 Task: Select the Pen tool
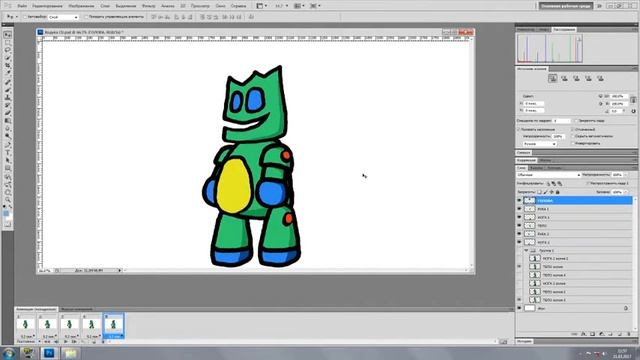[x=7, y=145]
